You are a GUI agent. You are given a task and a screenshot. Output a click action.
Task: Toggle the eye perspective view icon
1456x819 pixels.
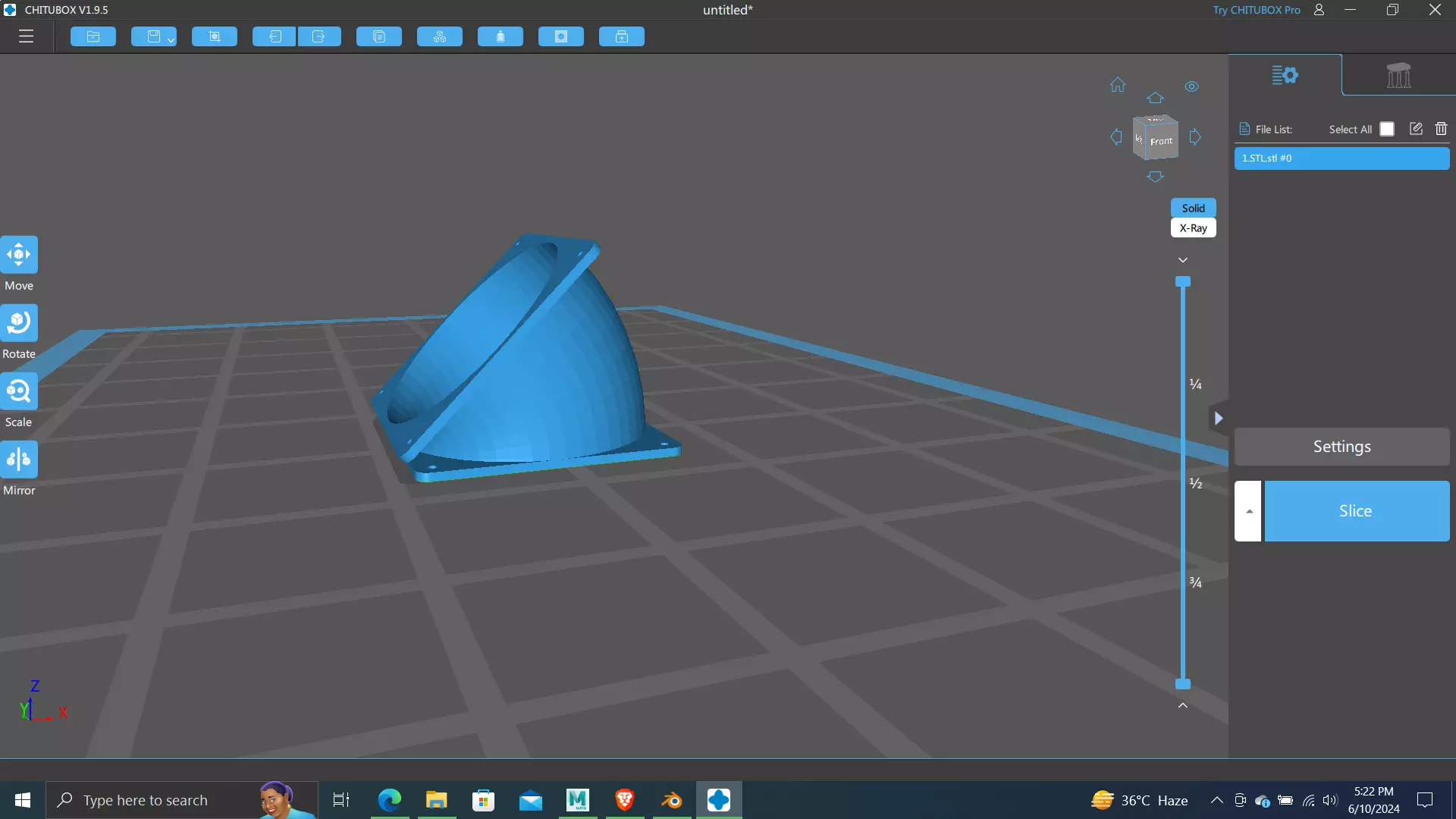coord(1192,86)
